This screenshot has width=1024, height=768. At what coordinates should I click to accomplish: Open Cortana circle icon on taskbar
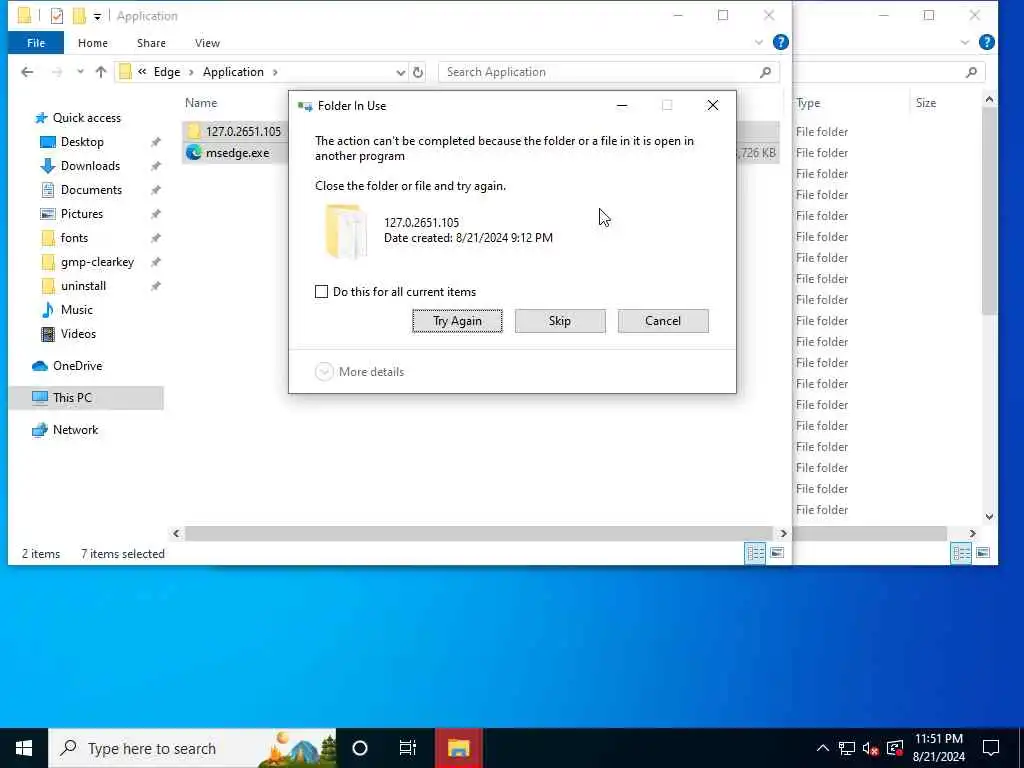(360, 748)
